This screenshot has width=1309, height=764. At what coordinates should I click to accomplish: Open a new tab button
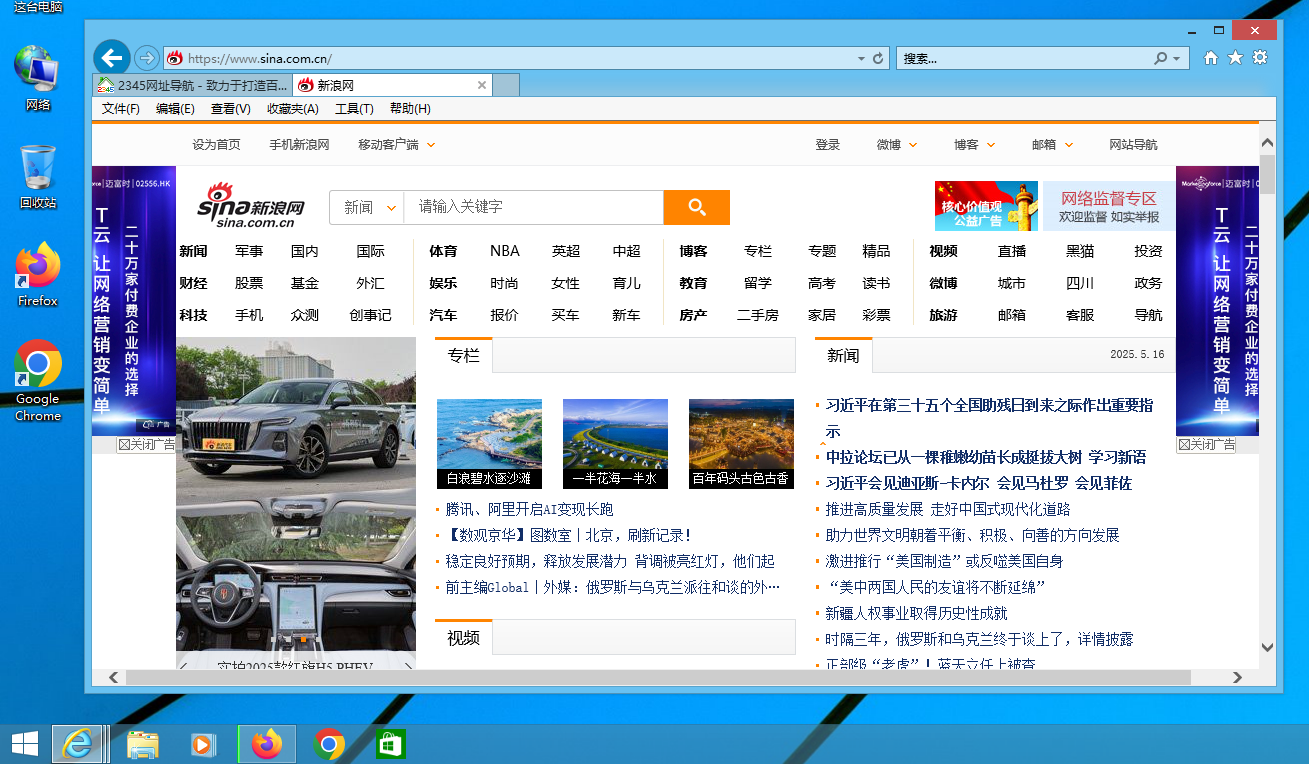[507, 85]
